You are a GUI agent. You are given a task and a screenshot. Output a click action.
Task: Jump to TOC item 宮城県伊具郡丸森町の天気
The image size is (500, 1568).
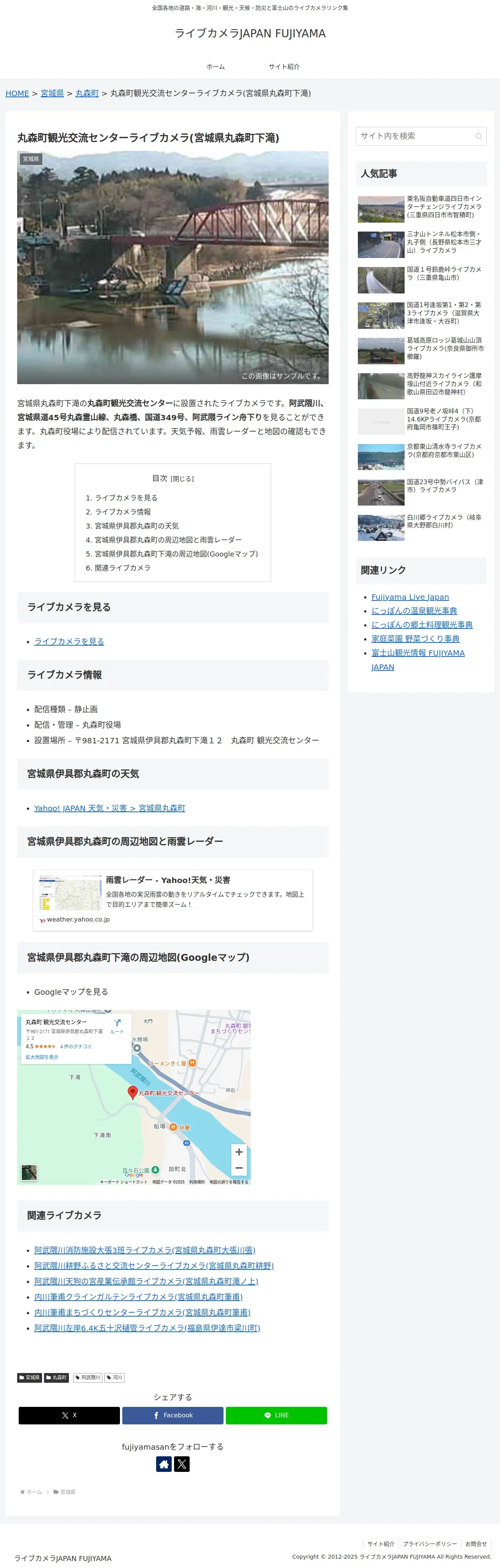136,526
